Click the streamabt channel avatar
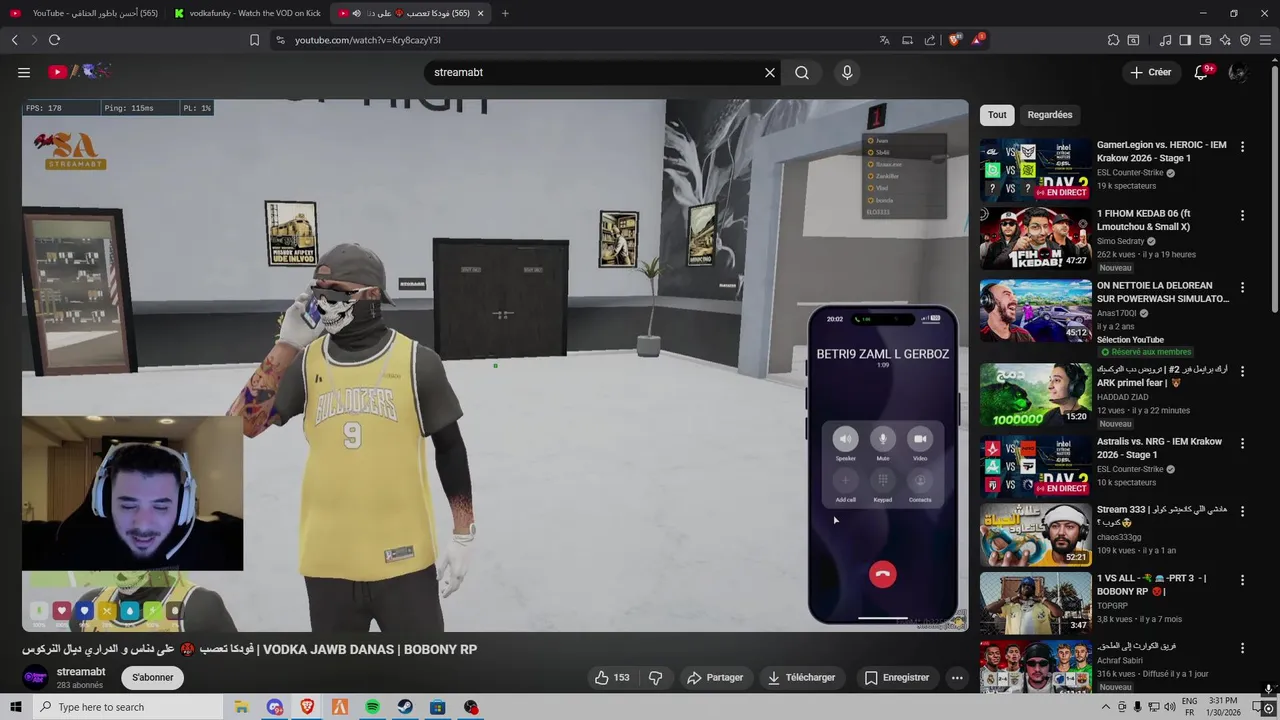 coord(35,677)
